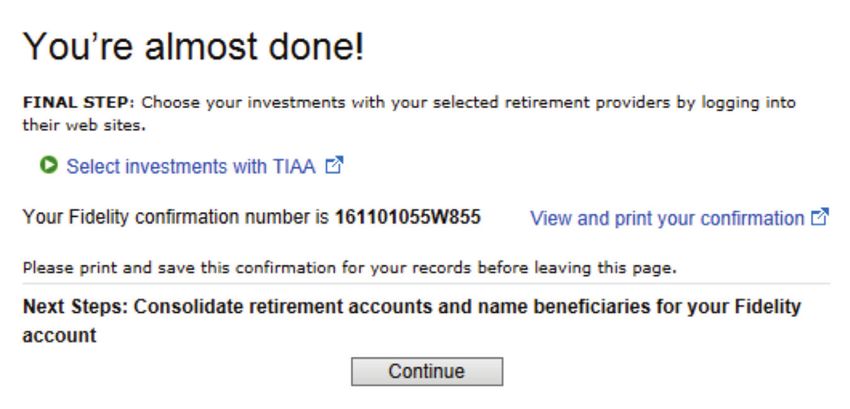Click Your Fidelity confirmation number is text
Viewport: 850px width, 409px height.
click(176, 218)
